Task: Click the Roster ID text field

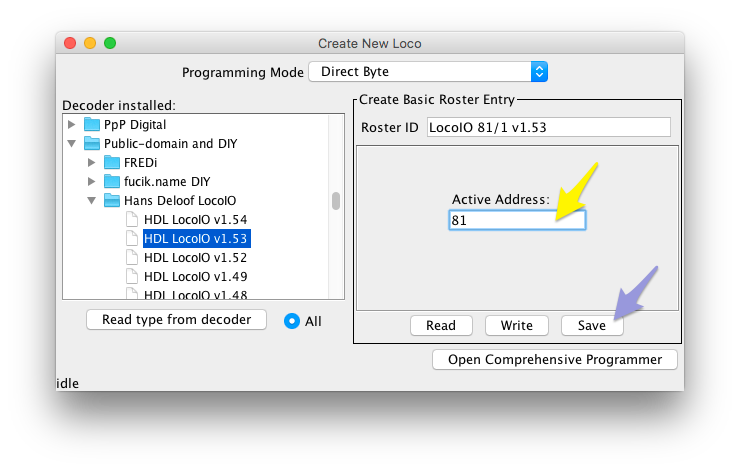Action: point(547,128)
